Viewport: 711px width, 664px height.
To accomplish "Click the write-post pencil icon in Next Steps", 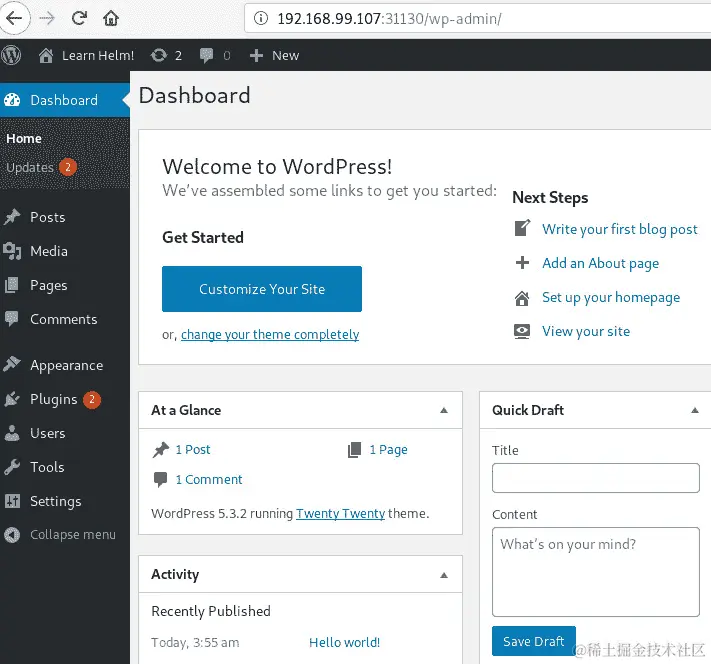I will point(522,228).
